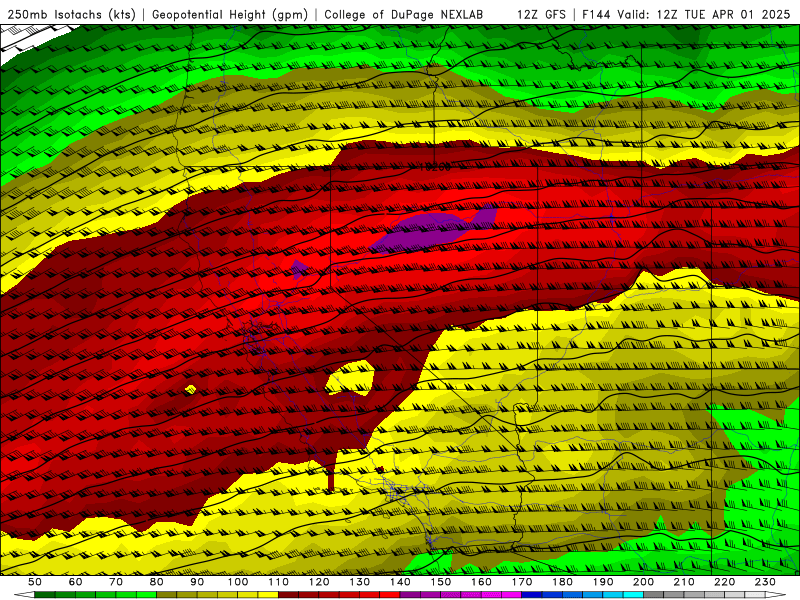Image resolution: width=800 pixels, height=600 pixels.
Task: Click the darkest green swatch under 50
Action: 45,595
